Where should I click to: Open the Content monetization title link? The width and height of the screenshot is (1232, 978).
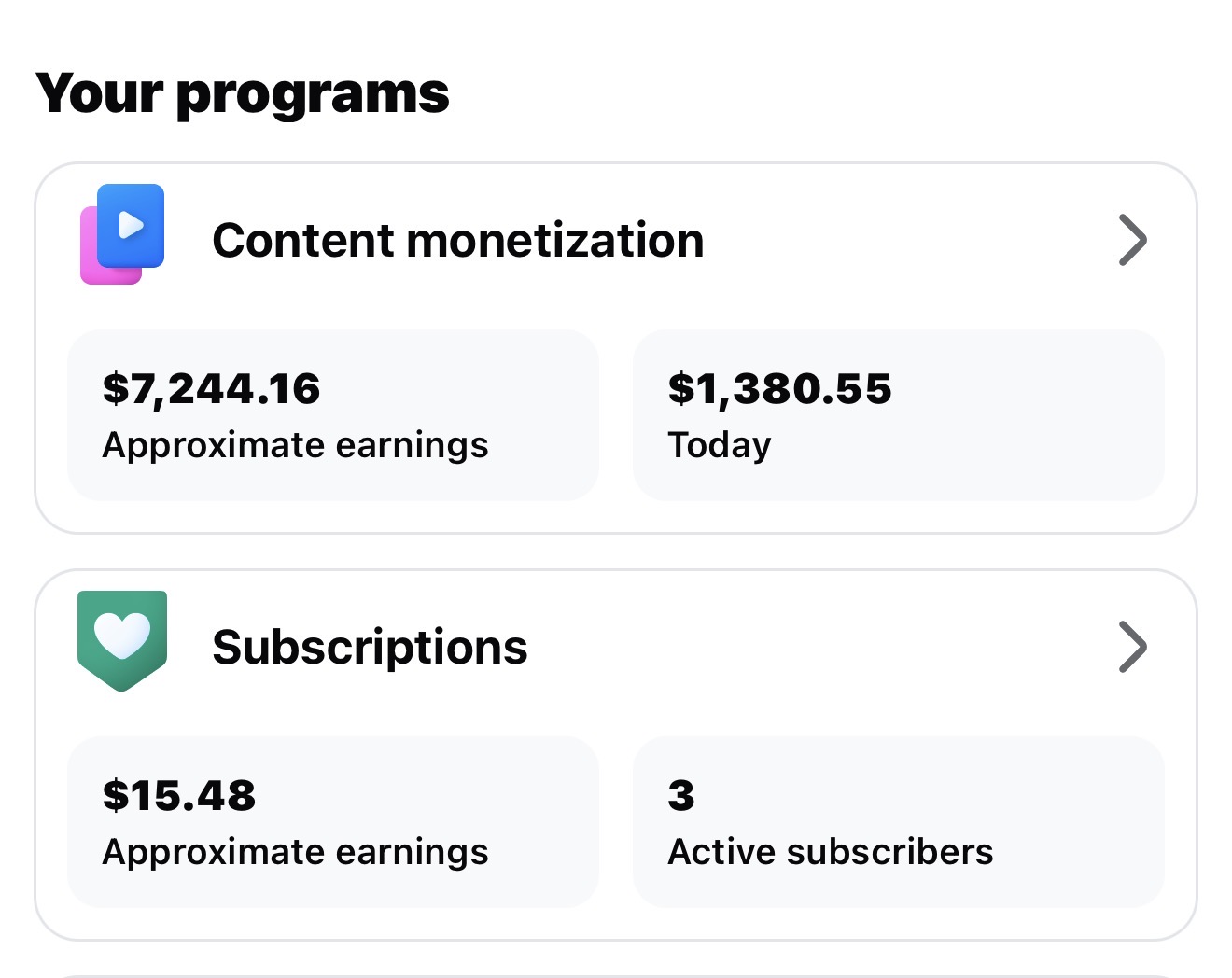coord(457,241)
